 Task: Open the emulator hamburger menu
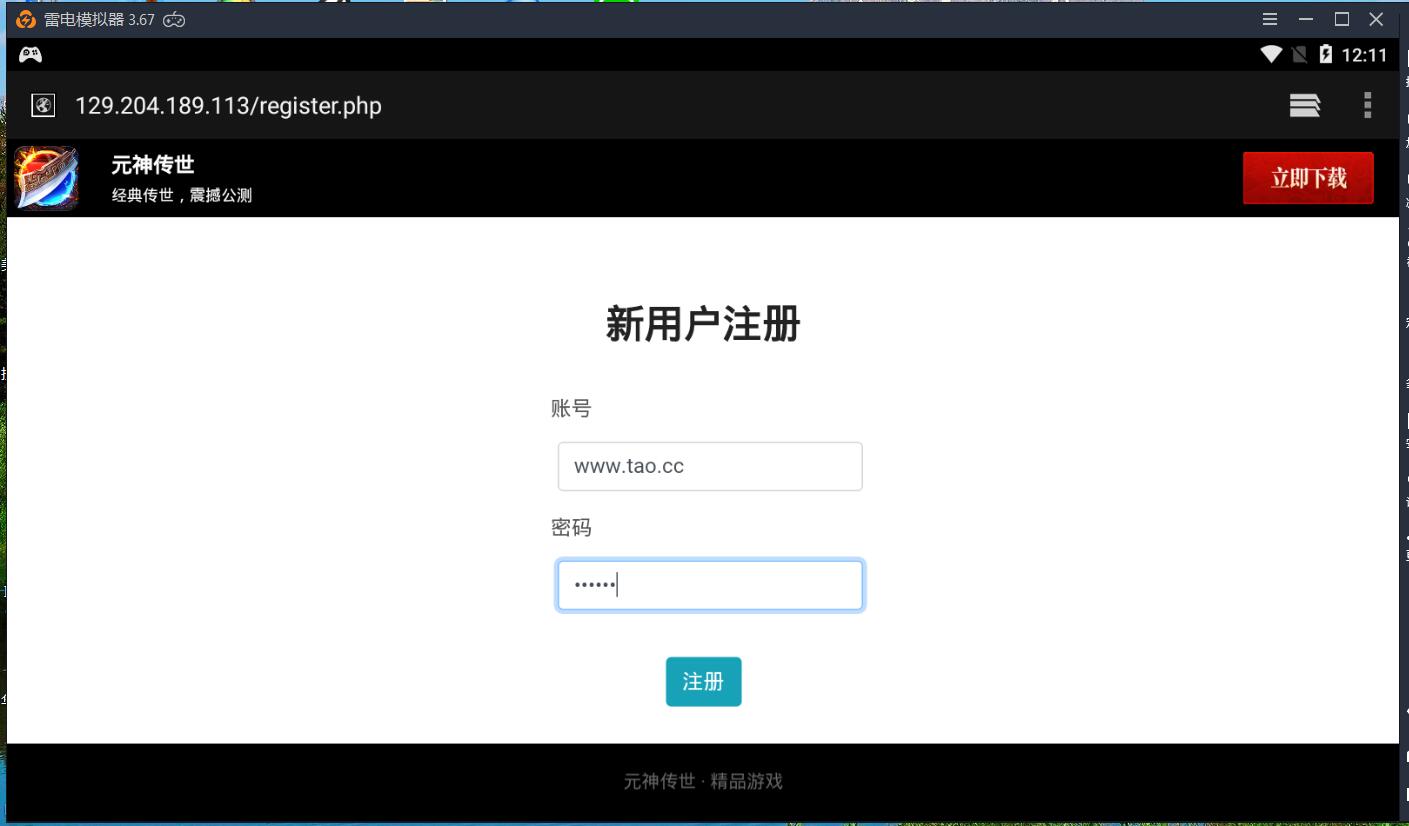(x=1270, y=19)
